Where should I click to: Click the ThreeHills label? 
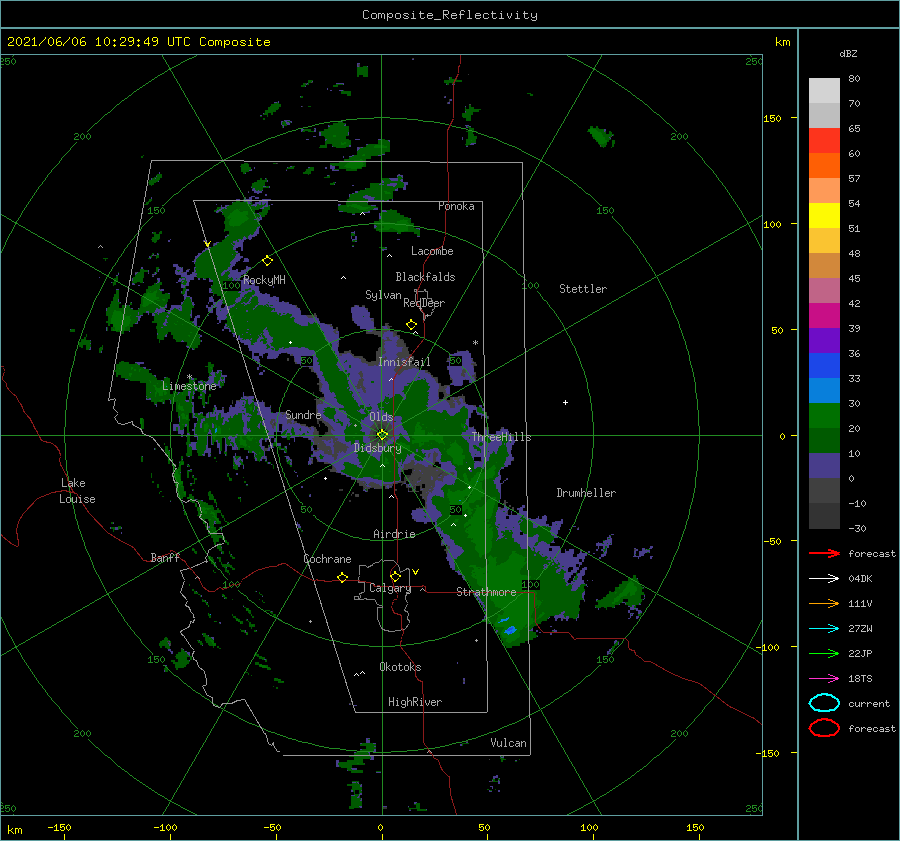pyautogui.click(x=502, y=437)
